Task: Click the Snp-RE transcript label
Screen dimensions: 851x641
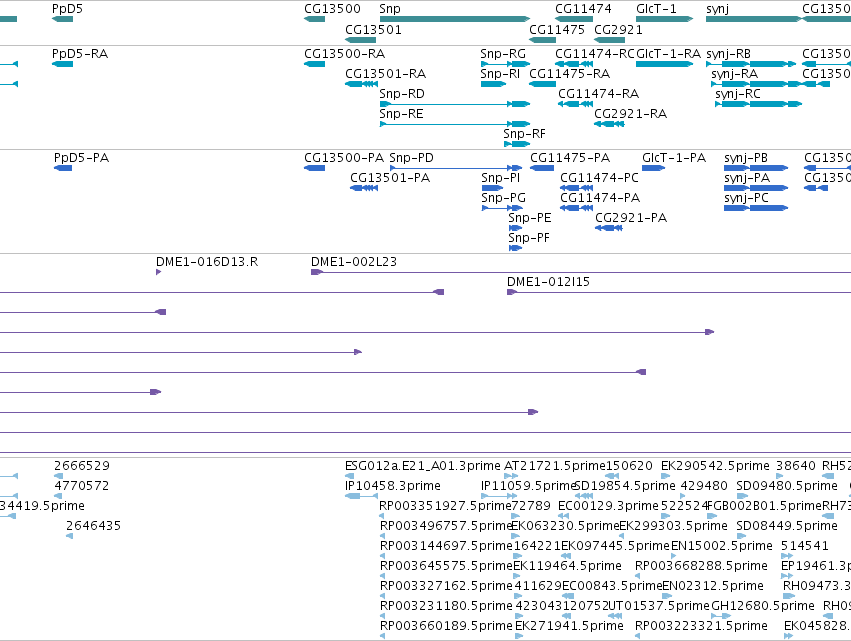Action: point(401,114)
